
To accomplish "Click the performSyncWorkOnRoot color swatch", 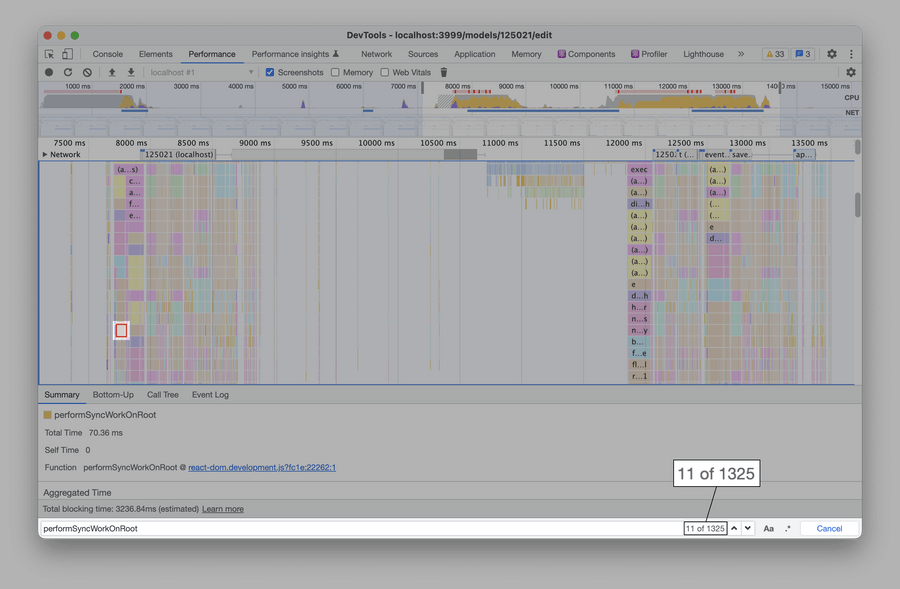I will pyautogui.click(x=48, y=414).
